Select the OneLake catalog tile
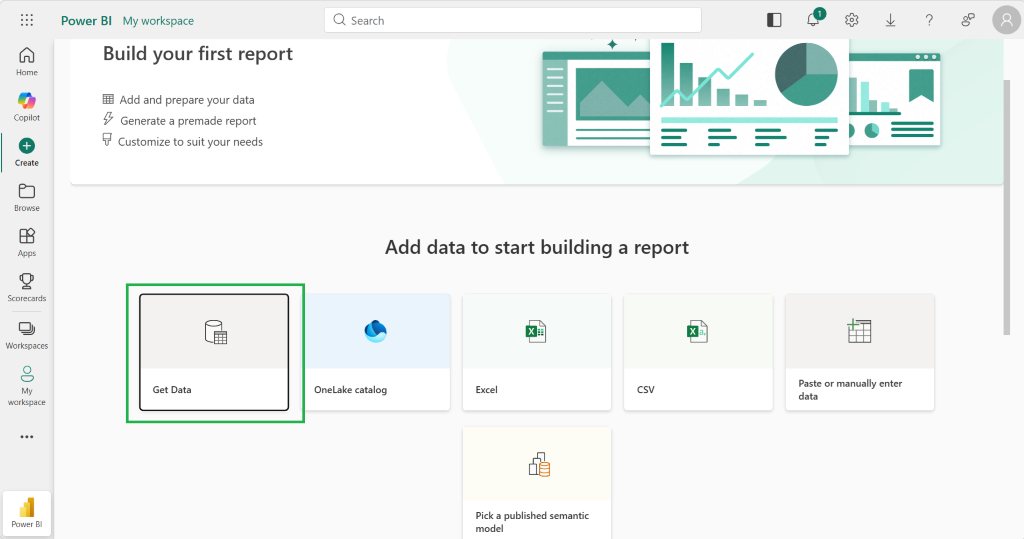Screen dimensions: 1024x539 [376, 352]
